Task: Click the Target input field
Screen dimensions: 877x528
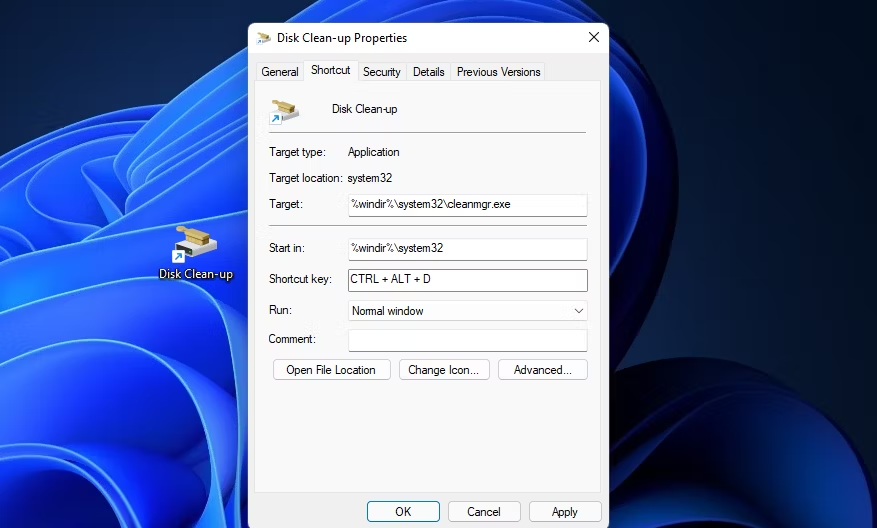Action: click(x=468, y=205)
